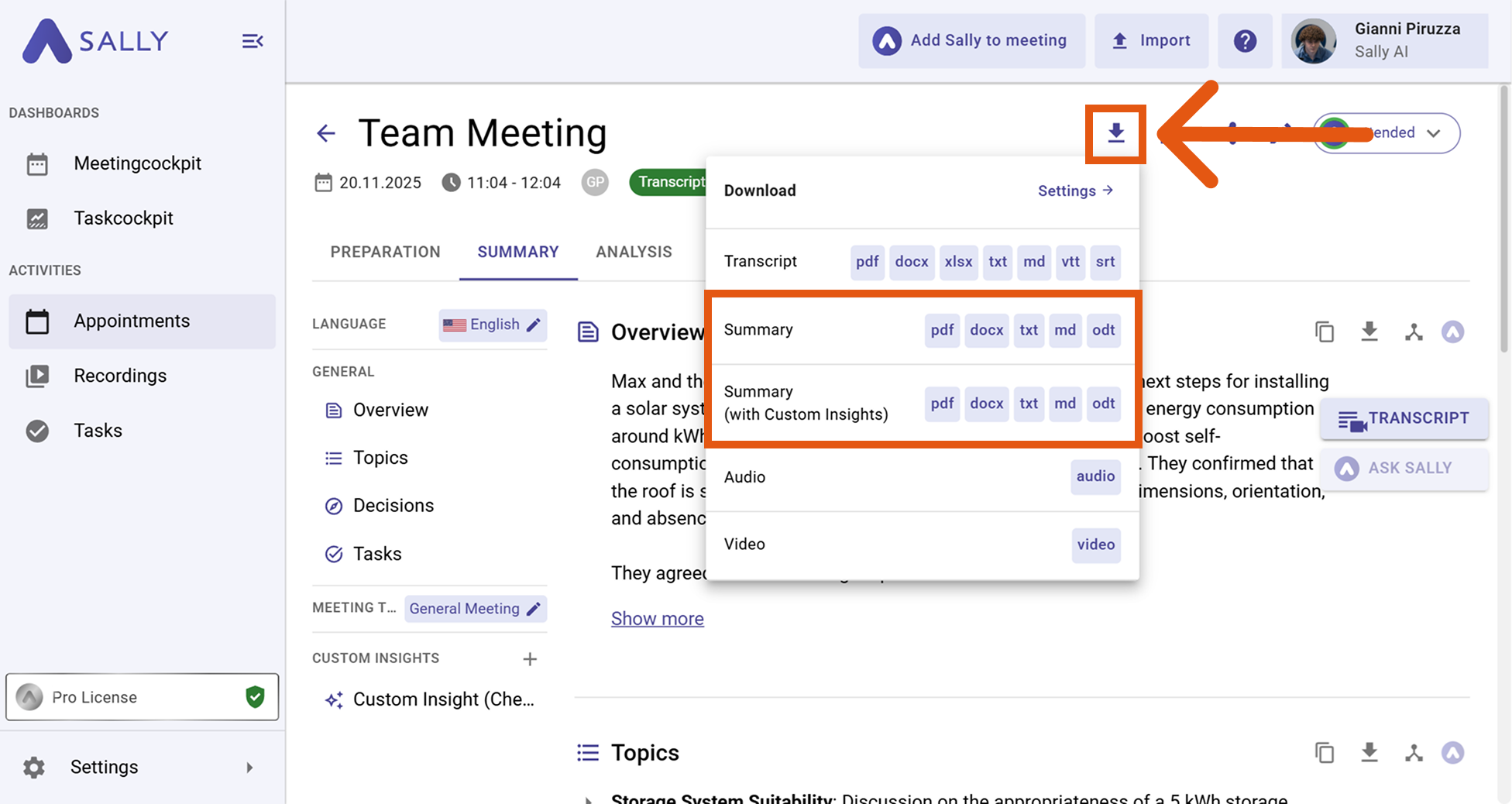
Task: Select Decisions in the General list
Action: 393,506
